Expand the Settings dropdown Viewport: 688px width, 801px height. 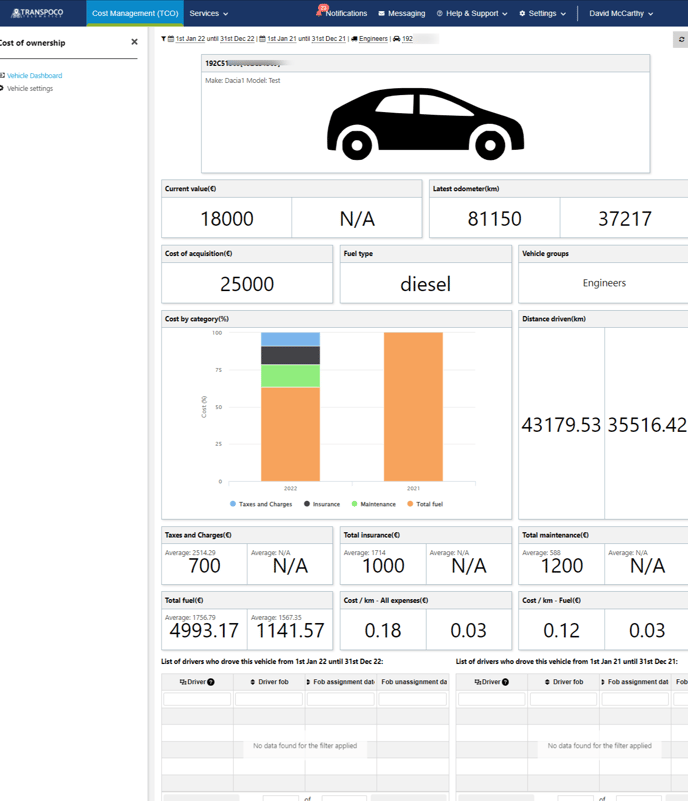542,13
